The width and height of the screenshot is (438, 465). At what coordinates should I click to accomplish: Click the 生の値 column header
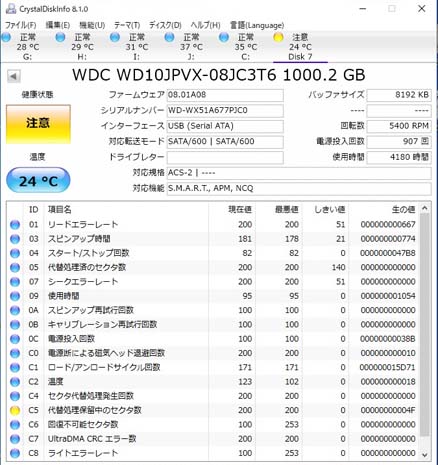tap(404, 210)
